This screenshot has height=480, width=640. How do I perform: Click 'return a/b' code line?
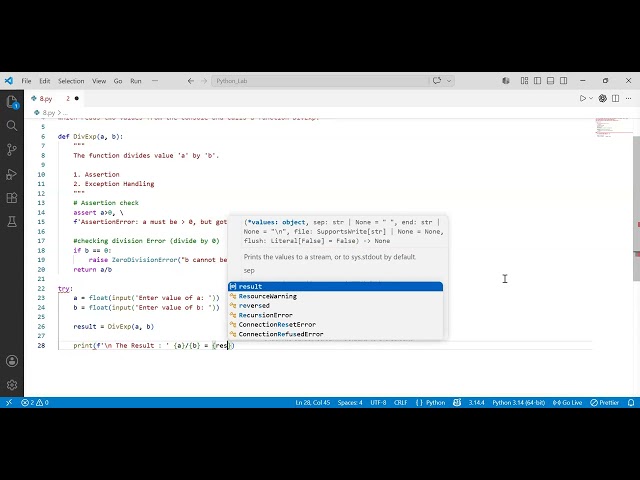93,269
